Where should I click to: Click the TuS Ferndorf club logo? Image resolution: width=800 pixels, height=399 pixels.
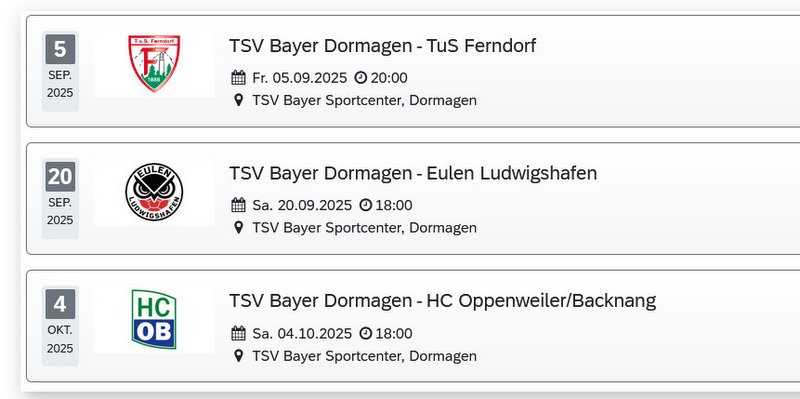tap(154, 63)
